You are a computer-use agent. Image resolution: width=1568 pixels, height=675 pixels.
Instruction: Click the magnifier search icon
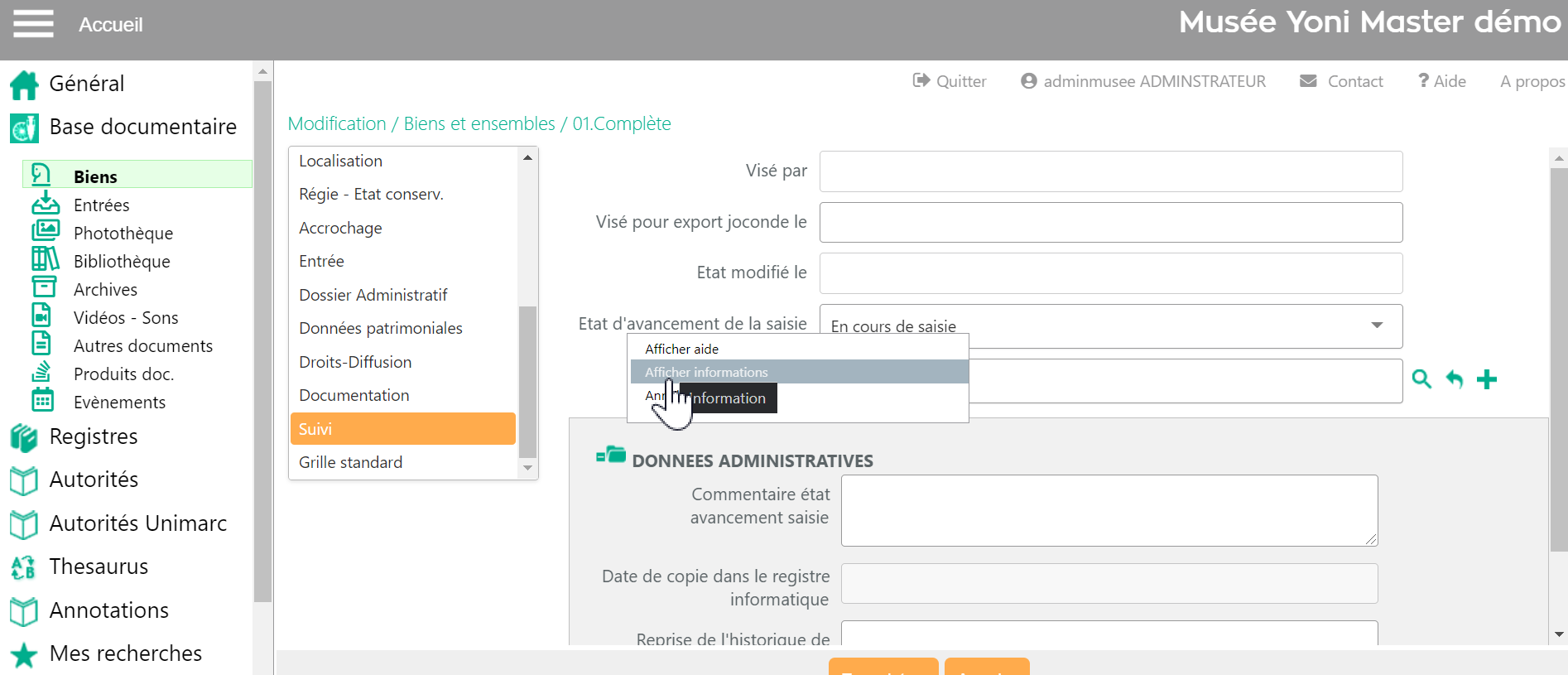click(x=1421, y=379)
